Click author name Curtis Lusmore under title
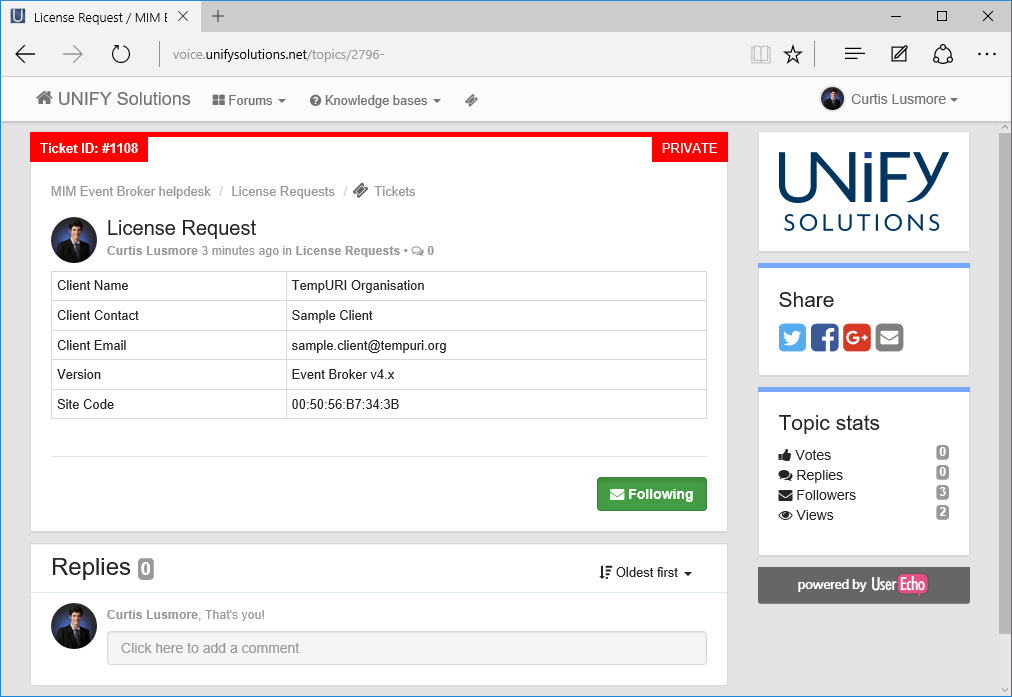The width and height of the screenshot is (1012, 697). tap(152, 250)
